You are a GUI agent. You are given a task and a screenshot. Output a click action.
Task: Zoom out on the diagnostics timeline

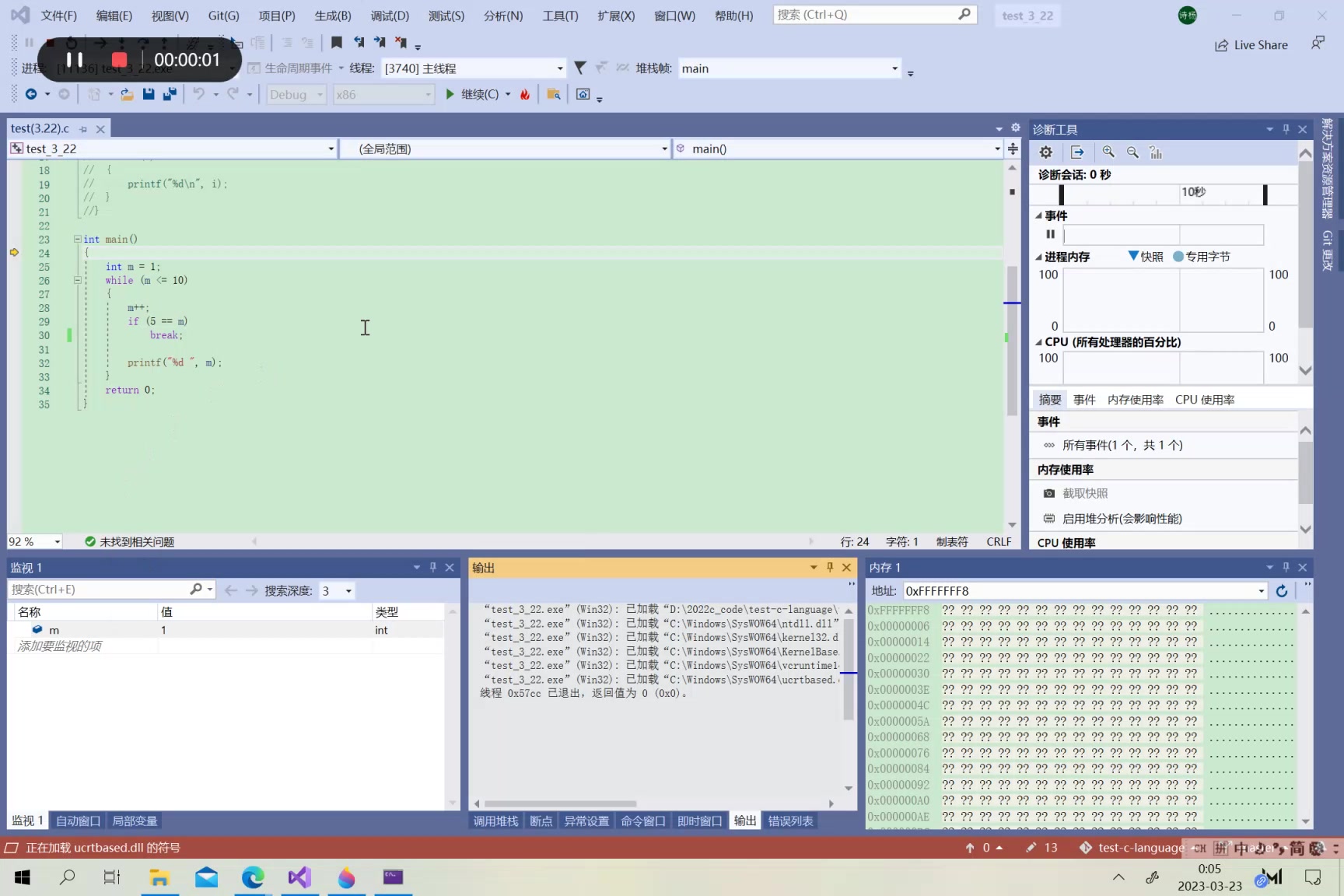[x=1132, y=152]
